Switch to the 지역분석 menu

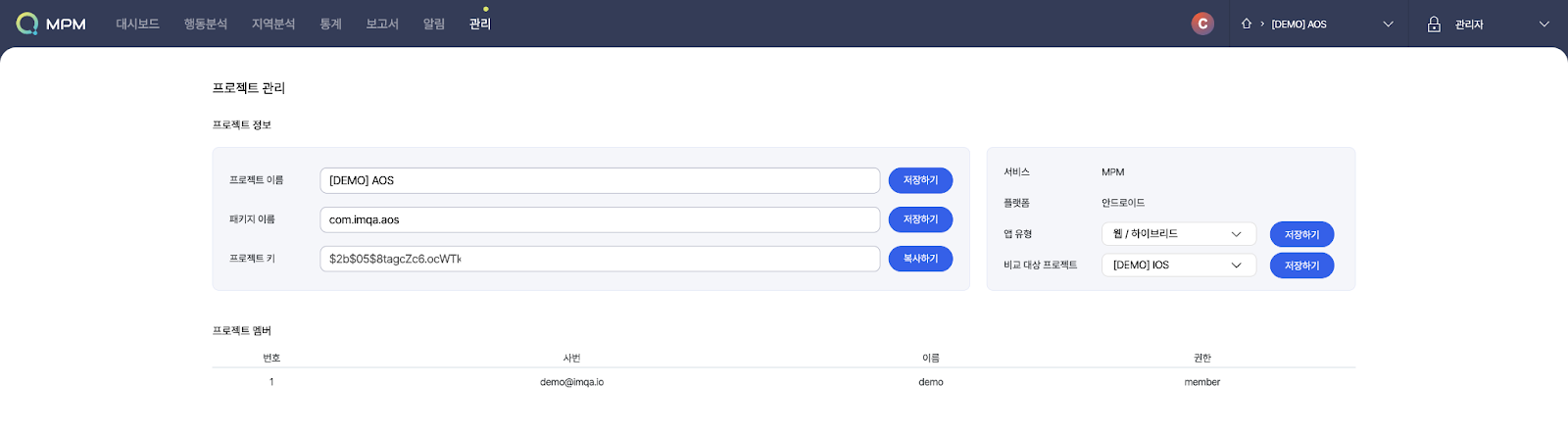pos(273,24)
